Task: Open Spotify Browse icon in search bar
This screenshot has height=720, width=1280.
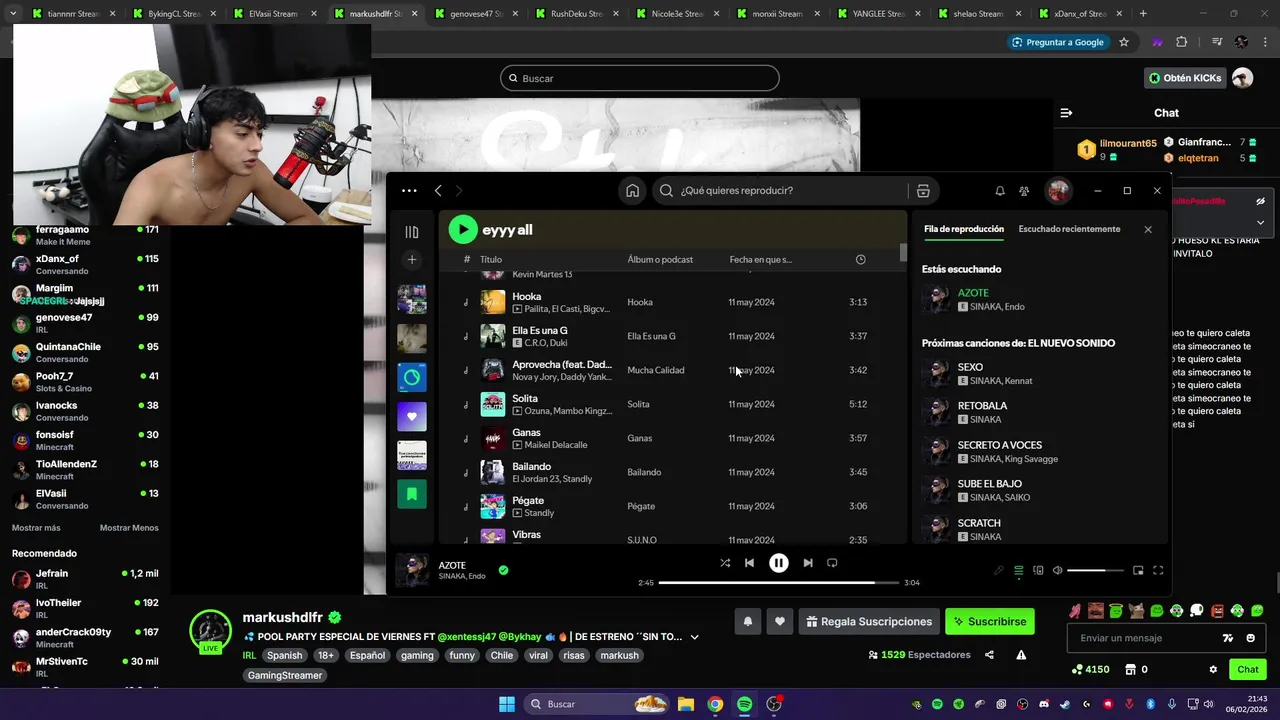Action: click(923, 191)
